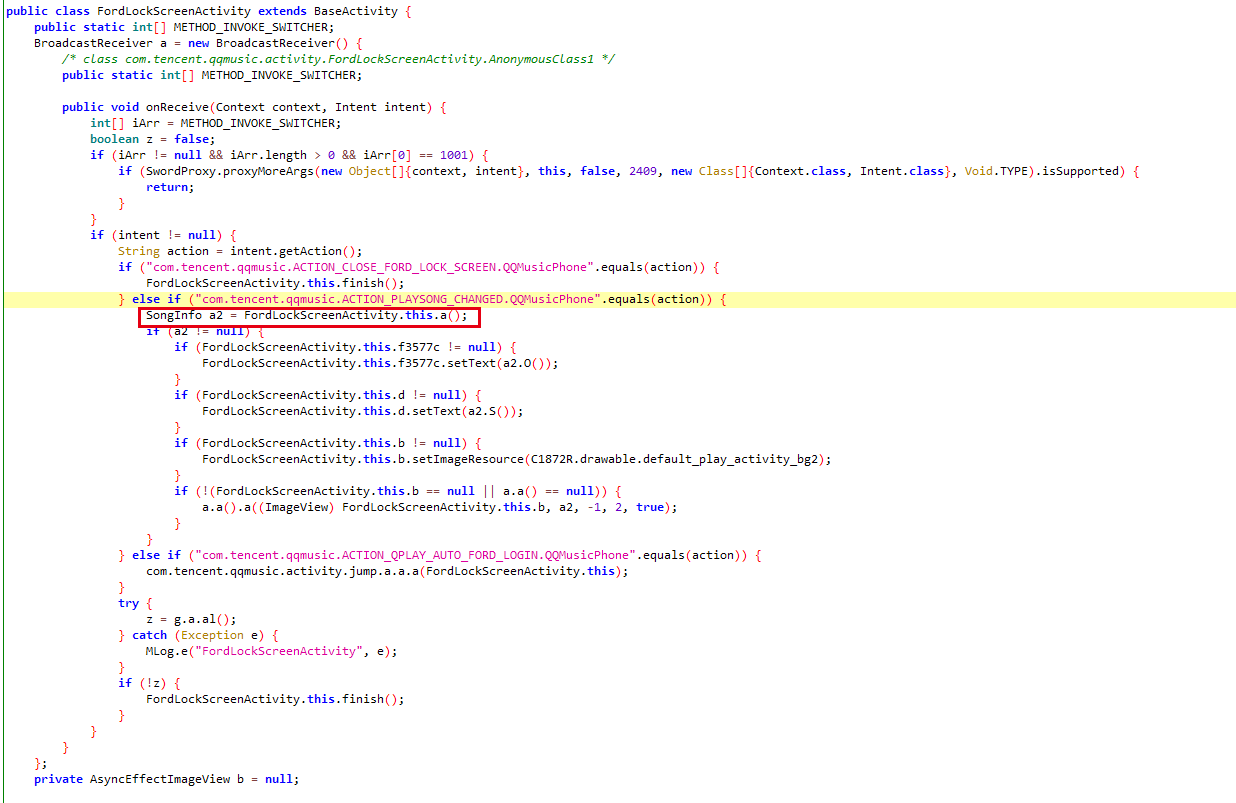Screen dimensions: 1236x803
Task: Click SwordProxy.proxyMoreArgs call
Action: pyautogui.click(x=232, y=171)
